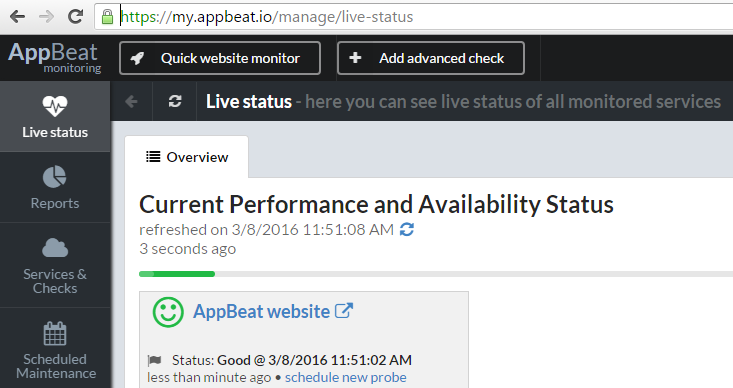Focus the address bar URL field

point(414,17)
